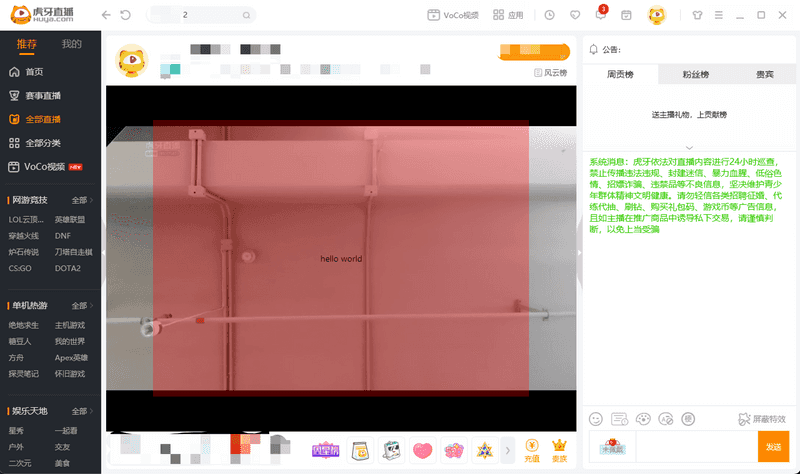The image size is (800, 474).
Task: Click the page refresh icon
Action: click(x=125, y=16)
